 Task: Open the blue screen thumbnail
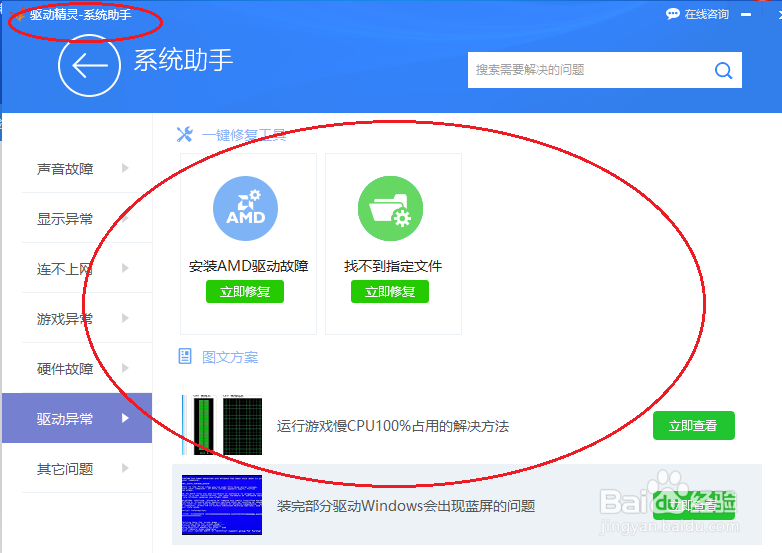click(222, 505)
